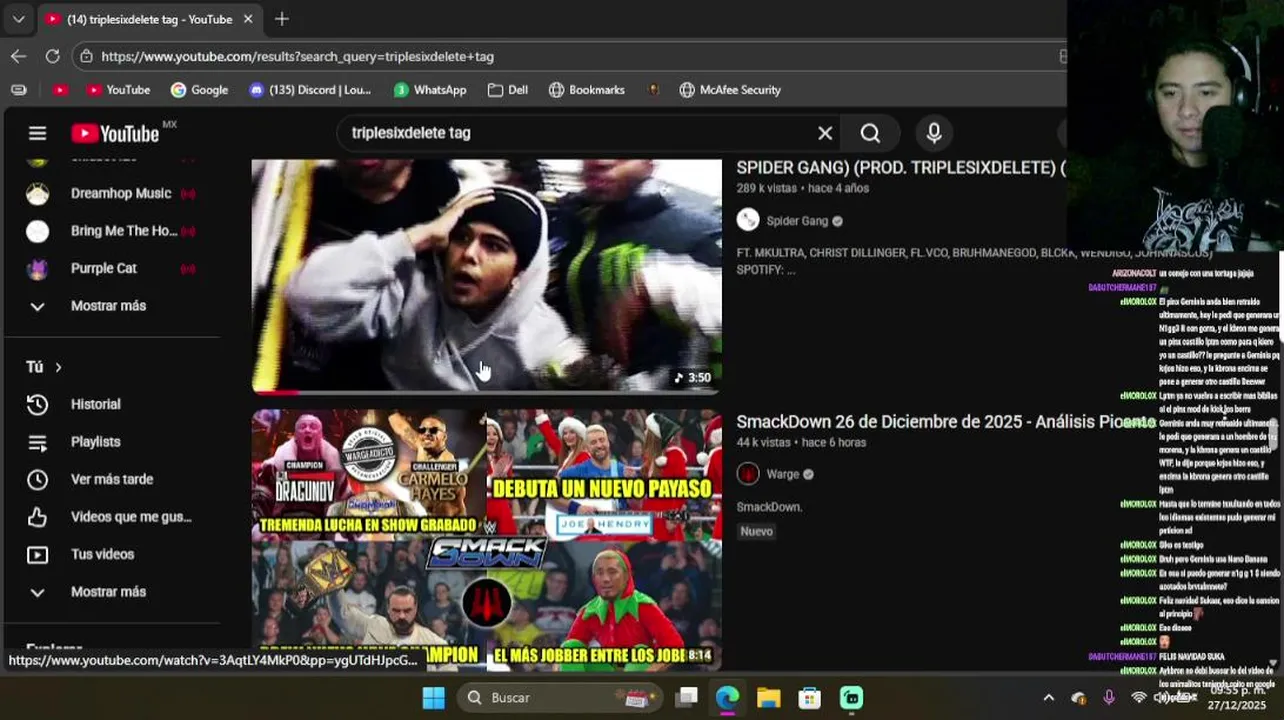Click the Historial clock icon
The width and height of the screenshot is (1284, 720).
[x=37, y=404]
